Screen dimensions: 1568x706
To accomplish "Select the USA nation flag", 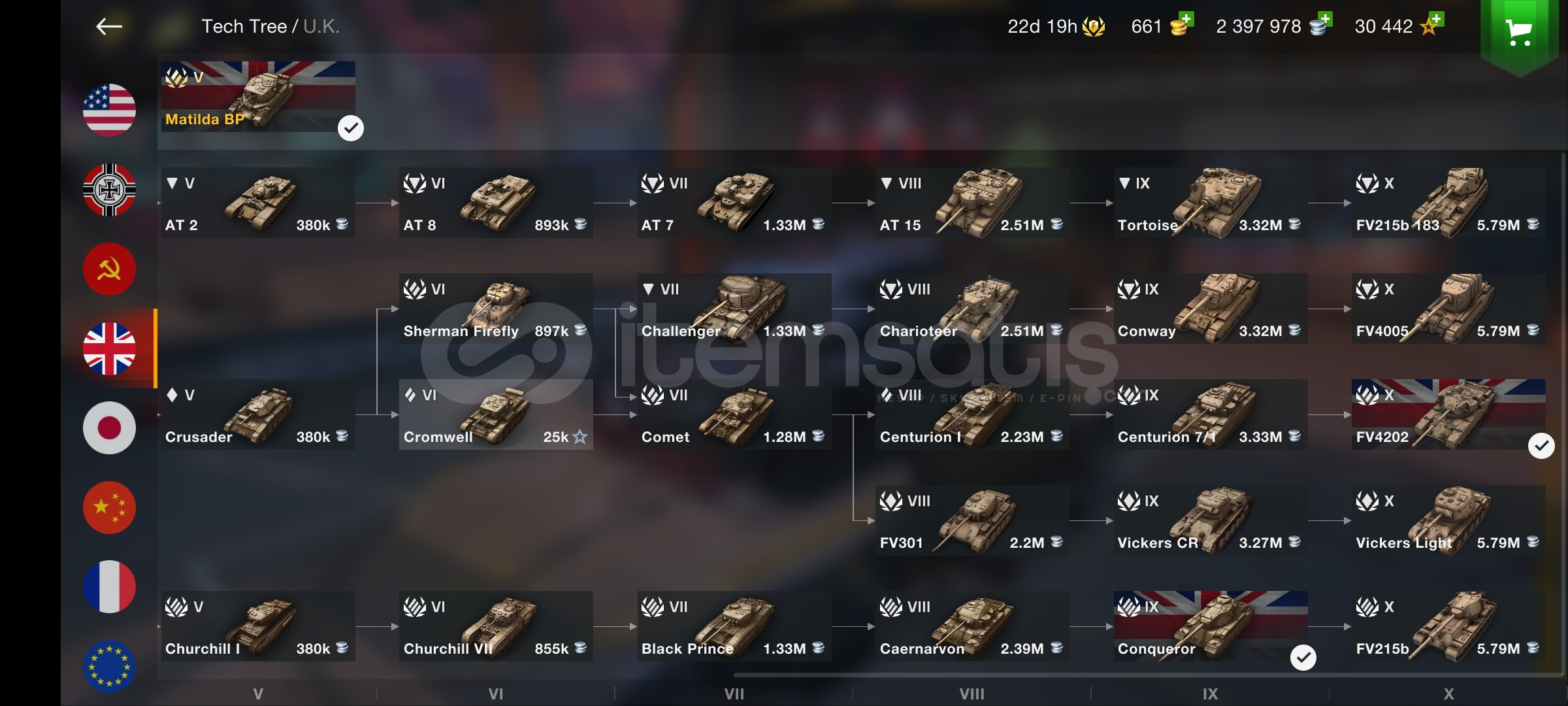I will pyautogui.click(x=109, y=110).
